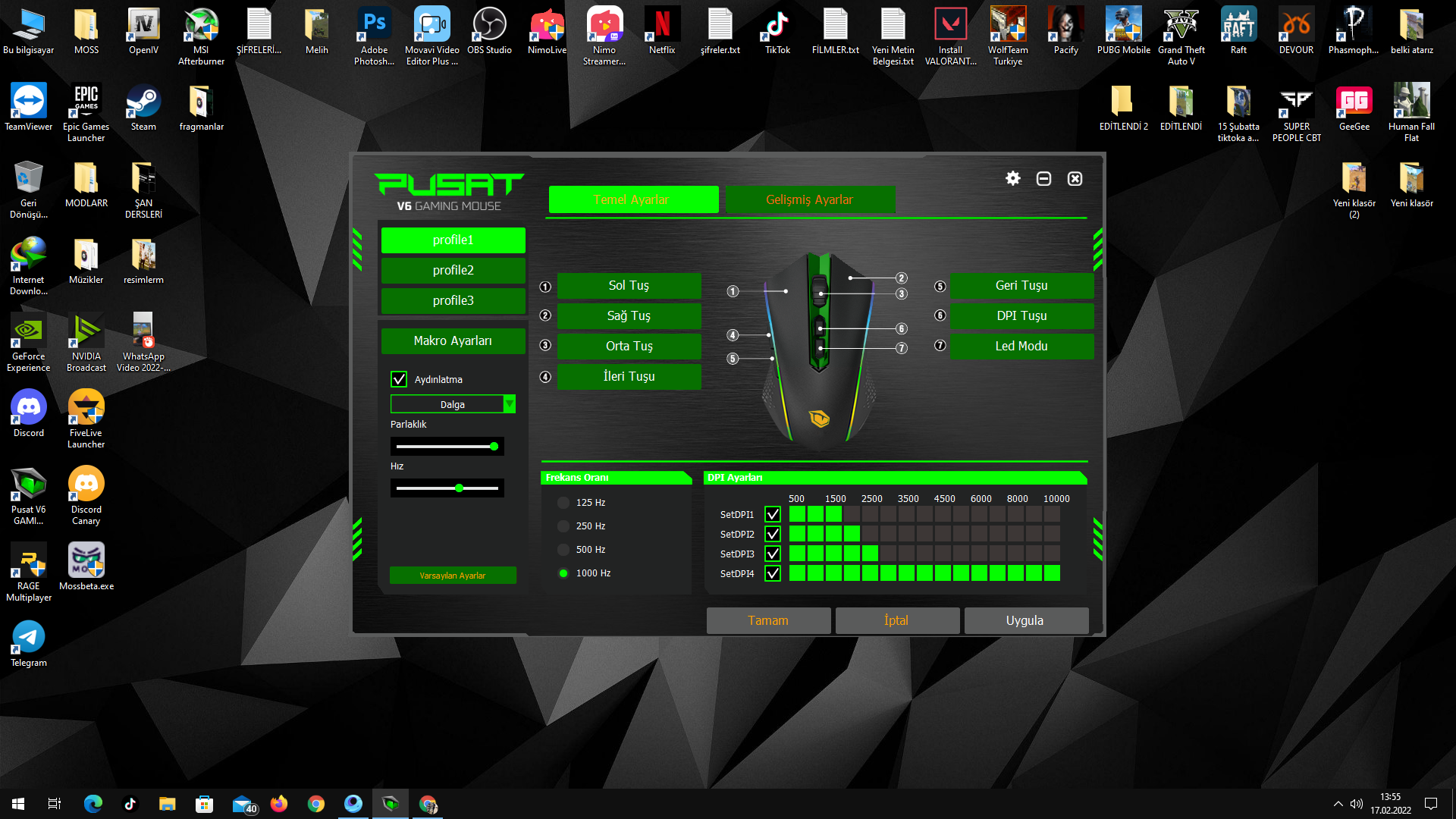Toggle the Aydınlatma checkbox

pyautogui.click(x=399, y=379)
